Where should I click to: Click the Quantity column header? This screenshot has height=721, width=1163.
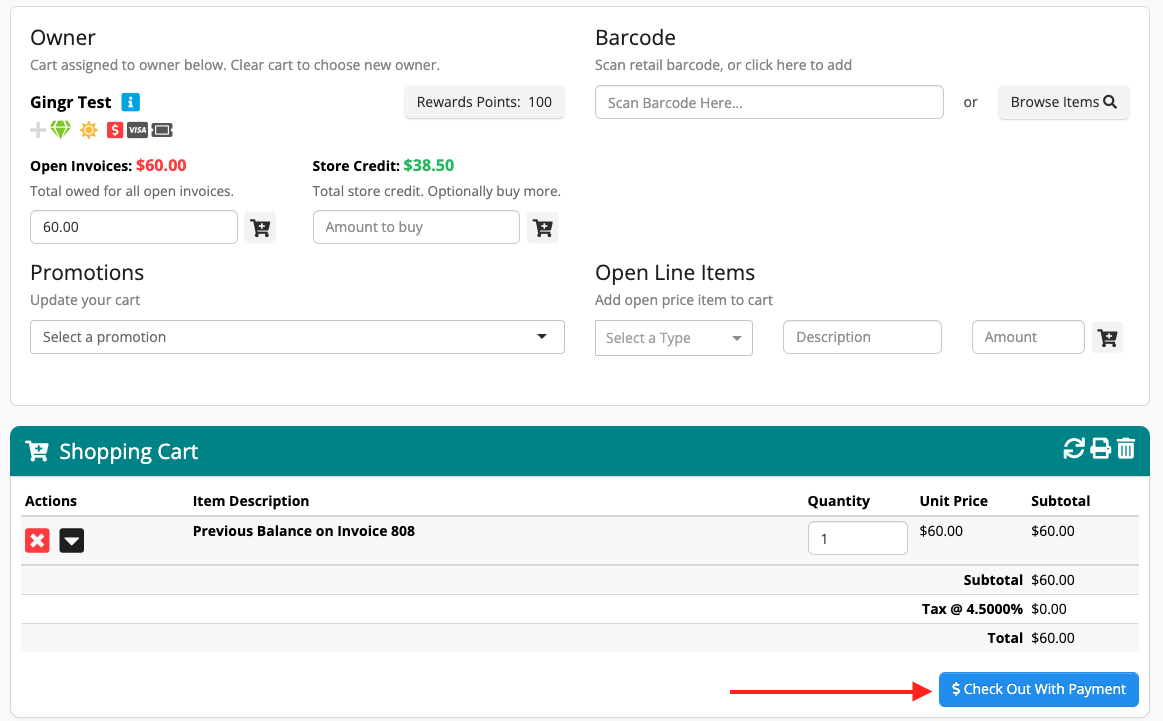(x=838, y=501)
